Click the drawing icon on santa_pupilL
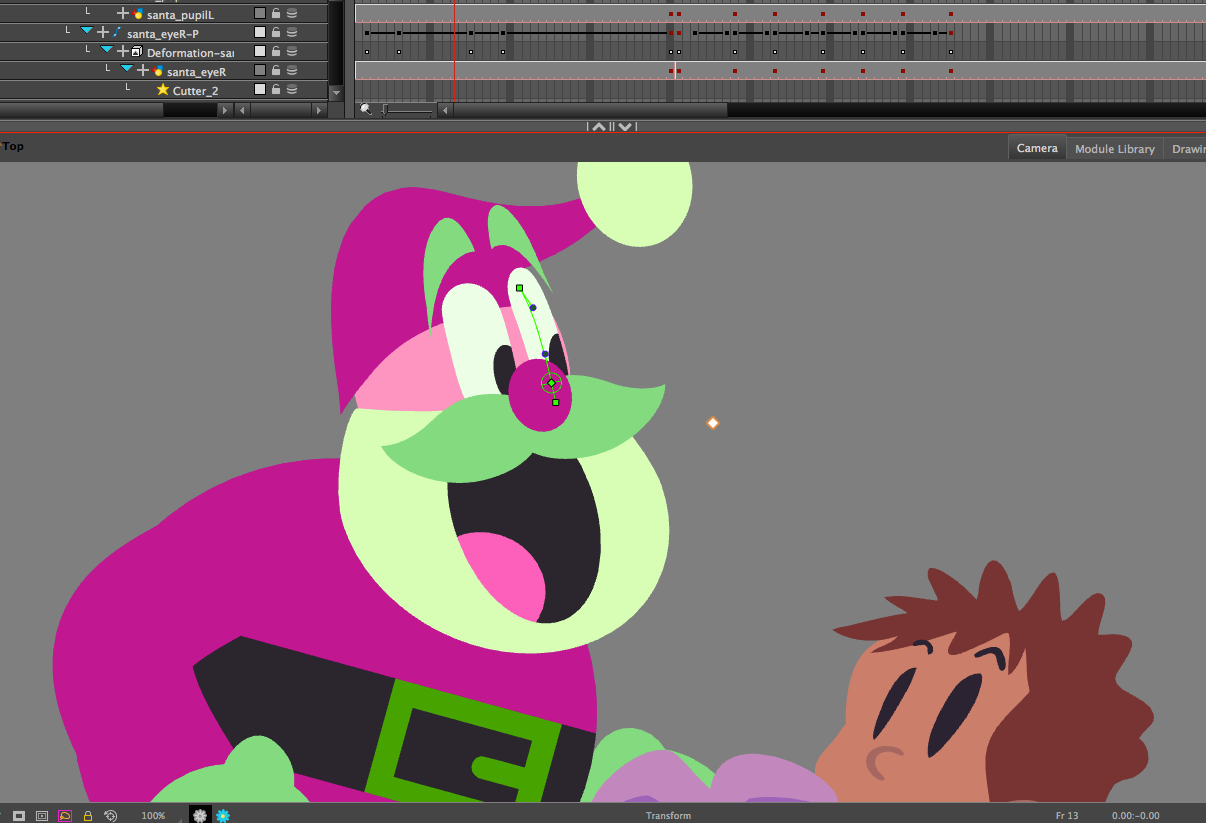 click(138, 14)
